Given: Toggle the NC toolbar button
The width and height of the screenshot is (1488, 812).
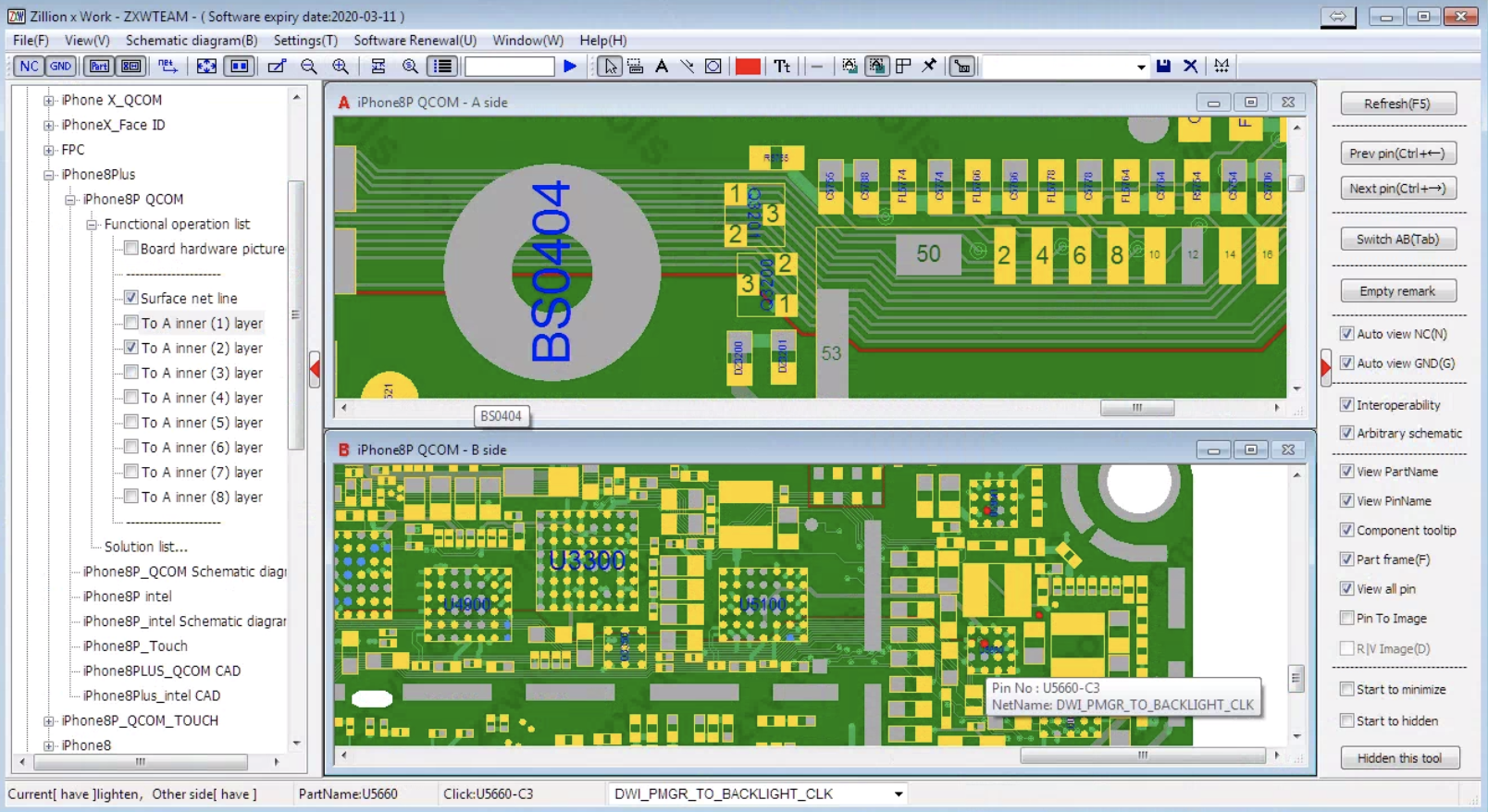Looking at the screenshot, I should click(29, 66).
